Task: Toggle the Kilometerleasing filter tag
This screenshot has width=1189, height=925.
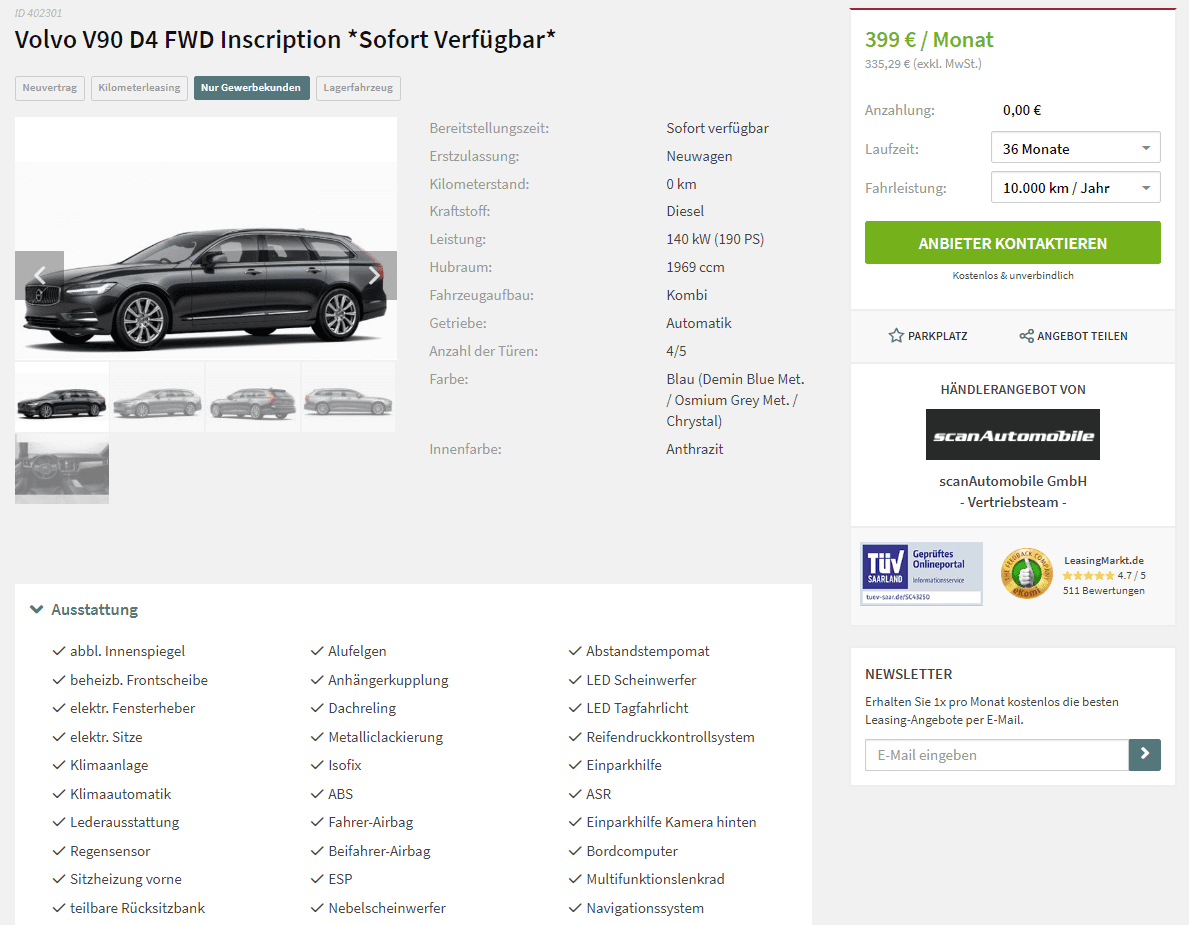Action: (140, 88)
